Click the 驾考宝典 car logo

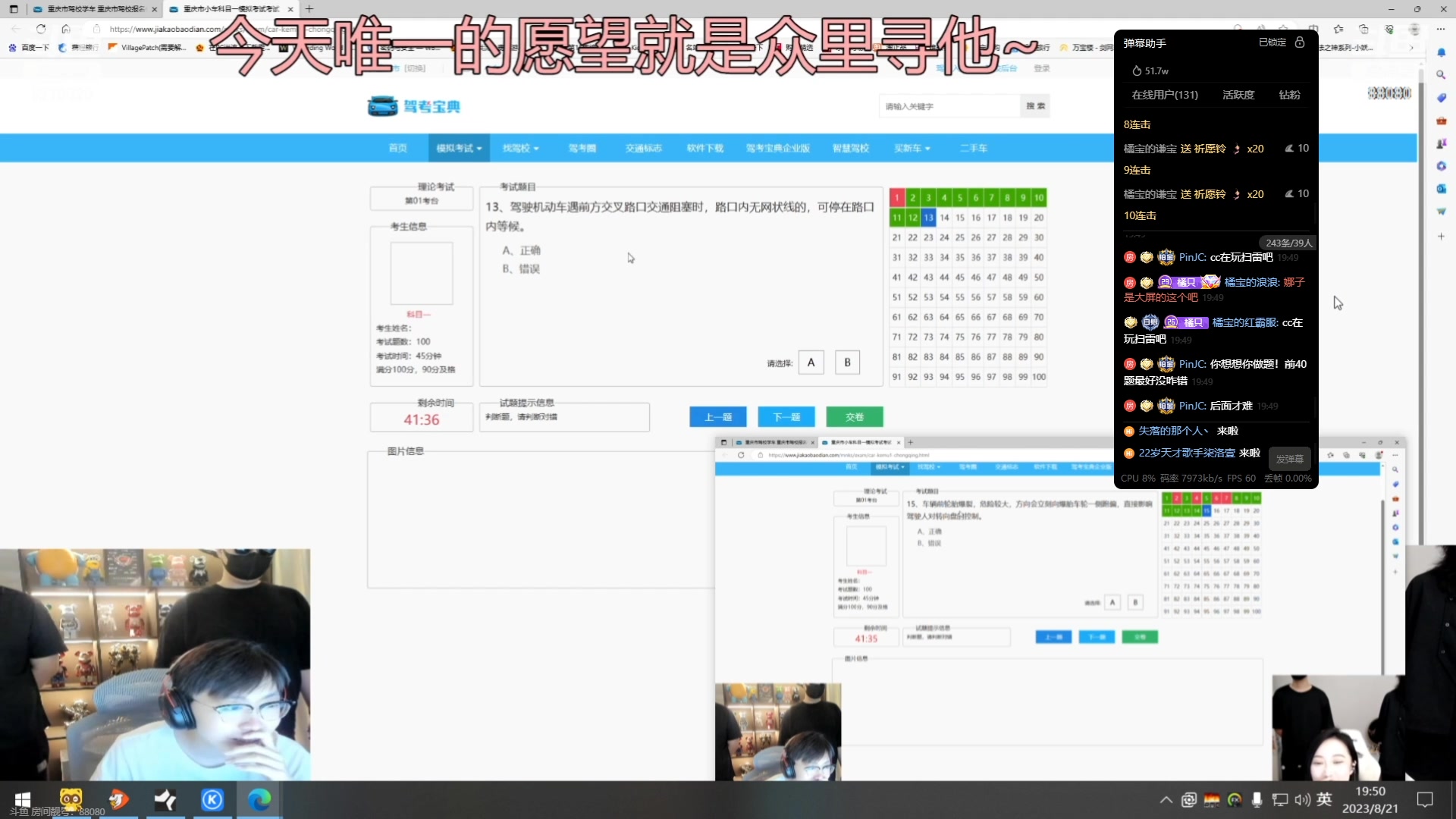pyautogui.click(x=384, y=106)
